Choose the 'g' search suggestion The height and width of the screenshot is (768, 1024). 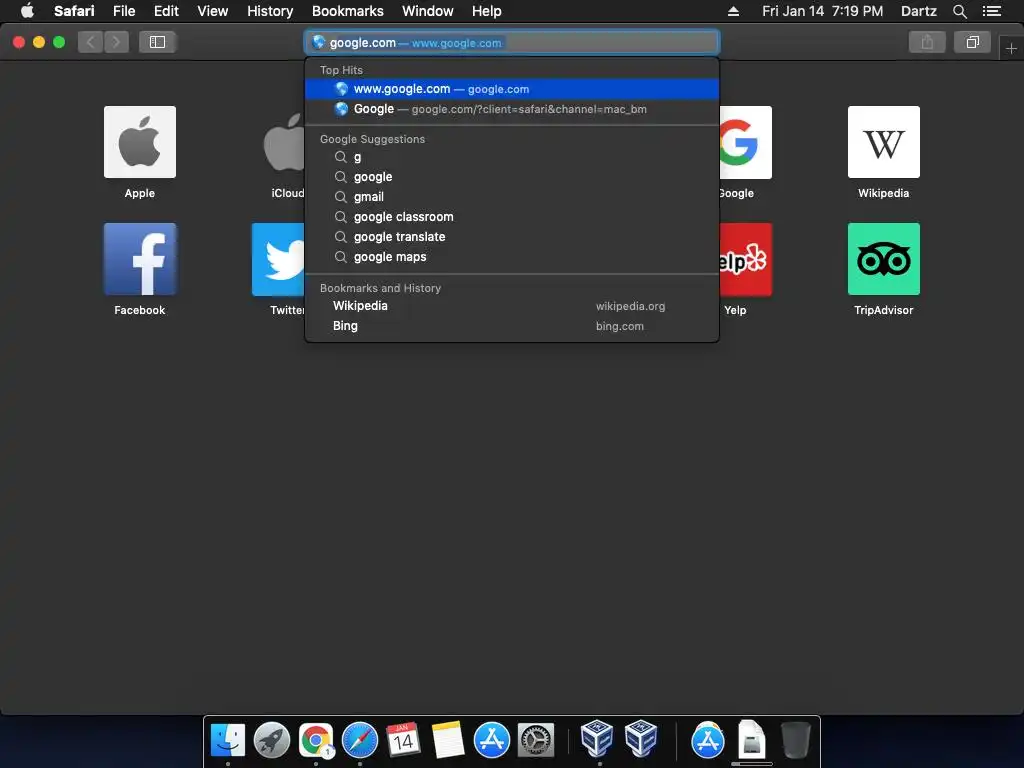tap(512, 157)
